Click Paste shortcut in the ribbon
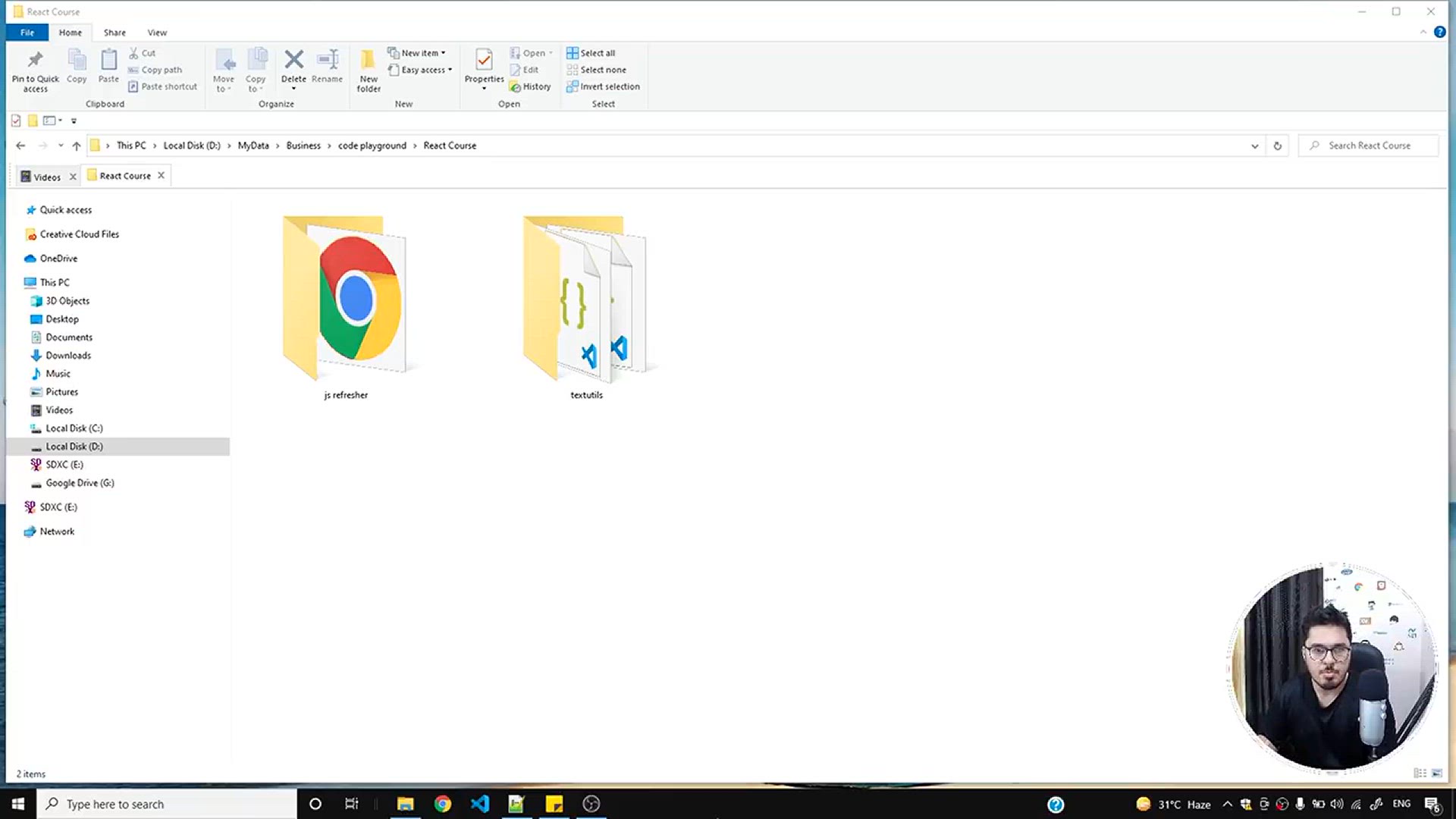Image resolution: width=1456 pixels, height=819 pixels. (162, 86)
